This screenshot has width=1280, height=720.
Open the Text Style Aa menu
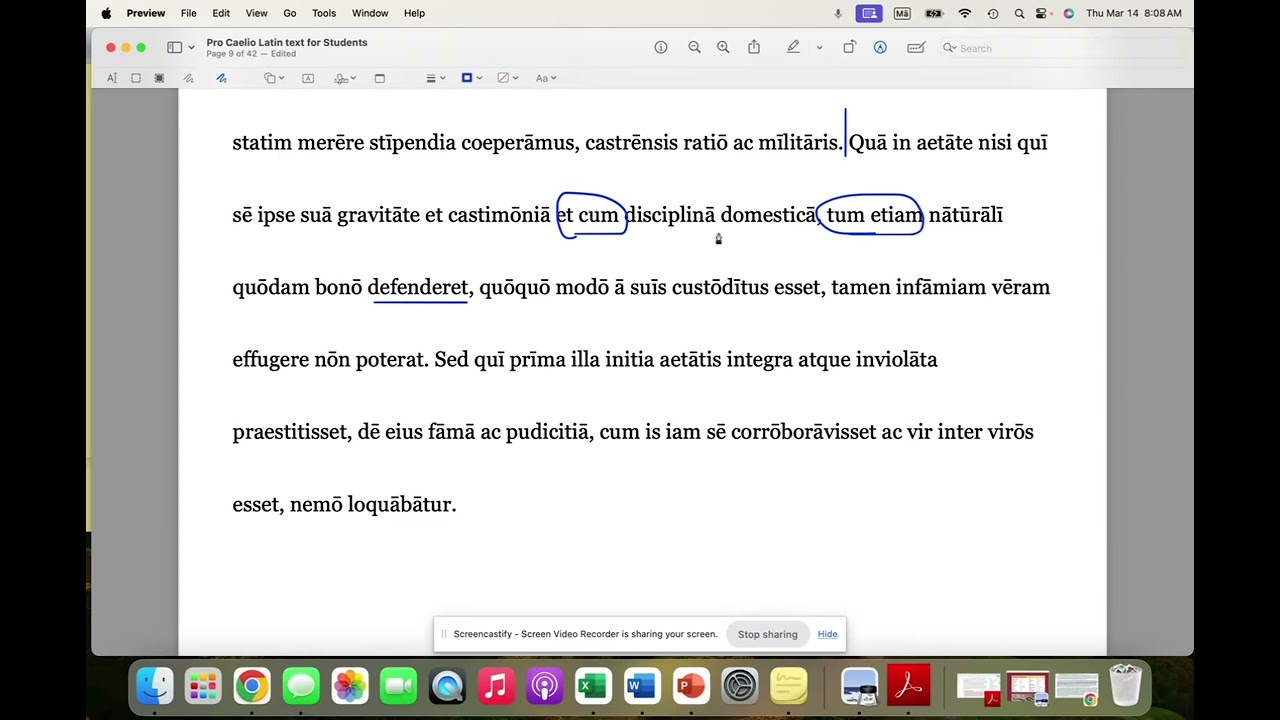coord(545,78)
